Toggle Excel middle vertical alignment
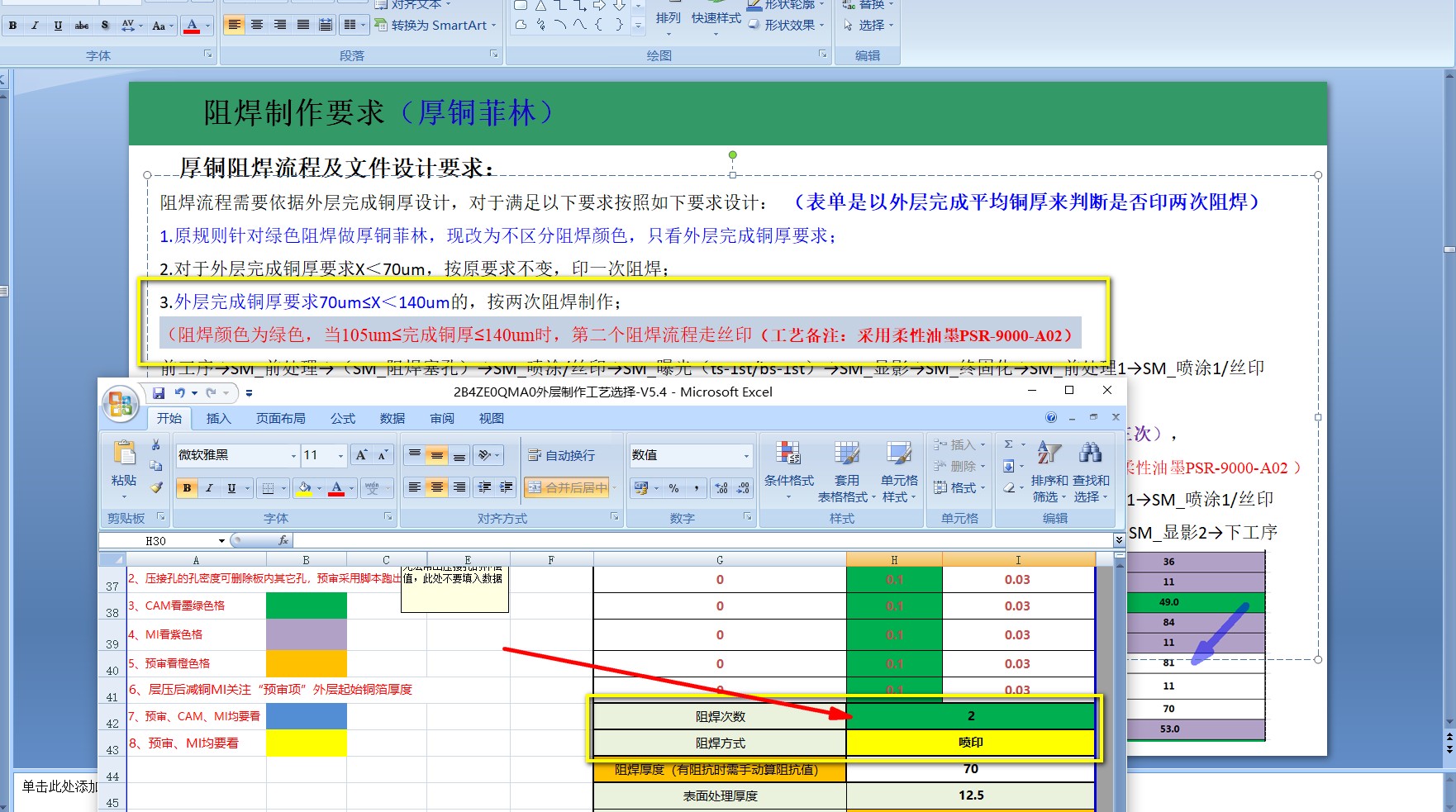1456x812 pixels. [x=437, y=455]
